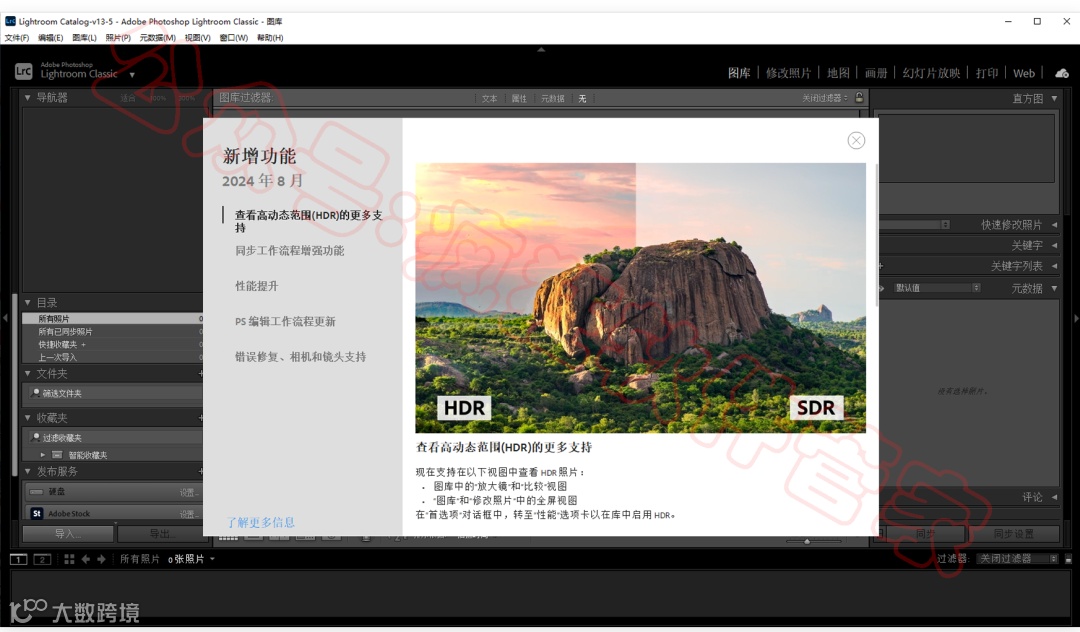Switch to the 地图 module

coord(838,73)
